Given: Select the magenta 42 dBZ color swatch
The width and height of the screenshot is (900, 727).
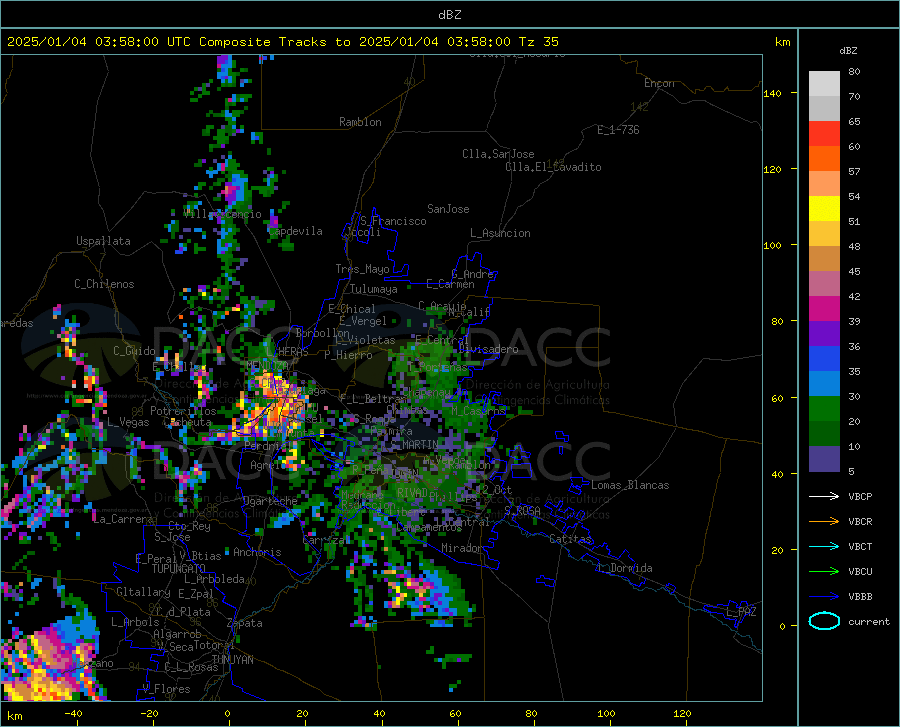Looking at the screenshot, I should click(x=824, y=309).
